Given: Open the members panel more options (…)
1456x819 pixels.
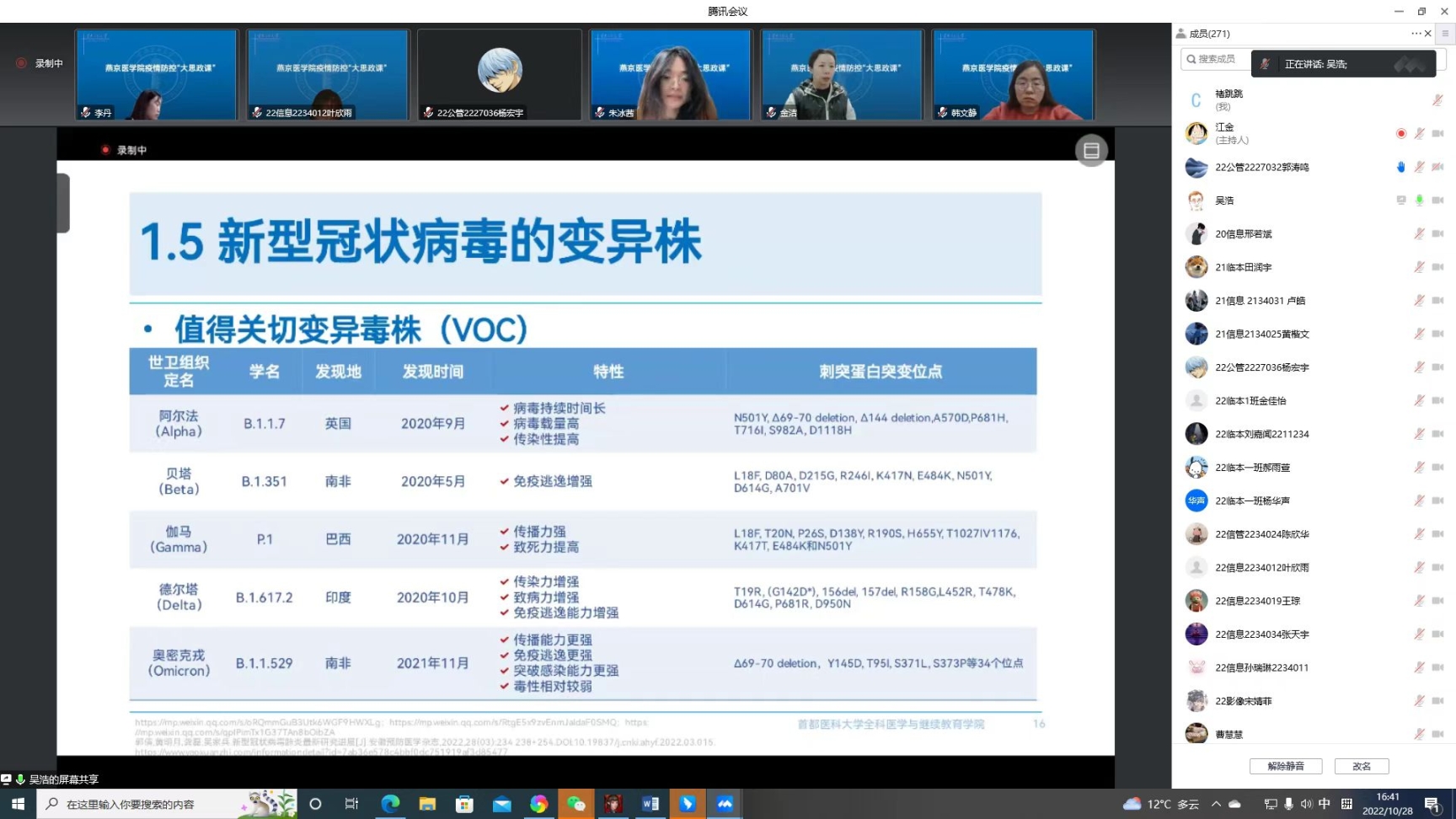Looking at the screenshot, I should (x=1416, y=34).
